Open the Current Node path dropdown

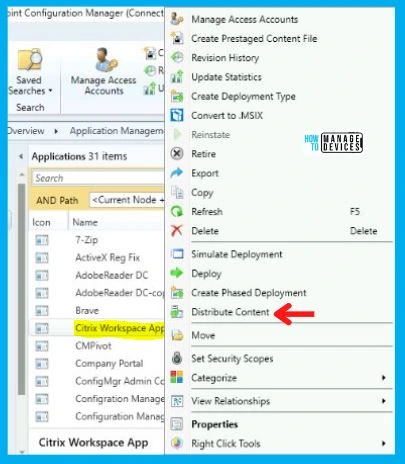click(128, 200)
